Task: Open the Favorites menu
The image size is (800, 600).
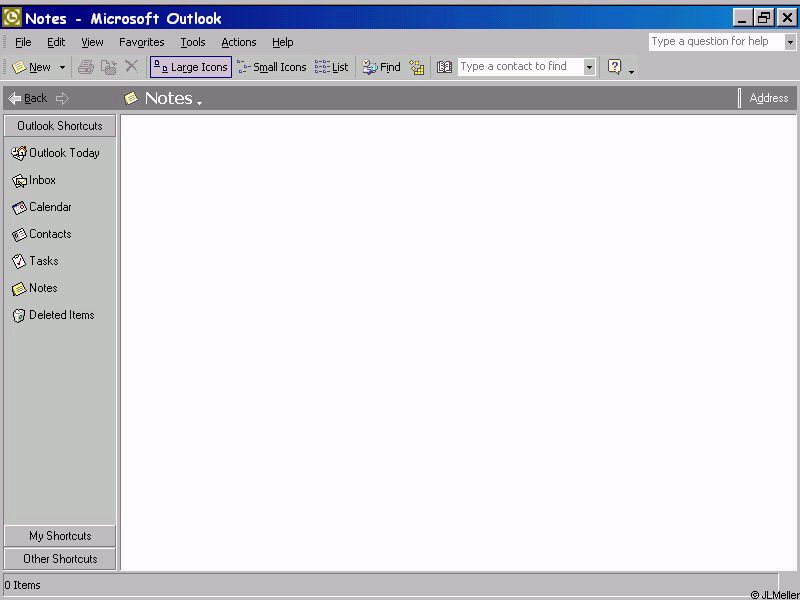Action: tap(141, 42)
